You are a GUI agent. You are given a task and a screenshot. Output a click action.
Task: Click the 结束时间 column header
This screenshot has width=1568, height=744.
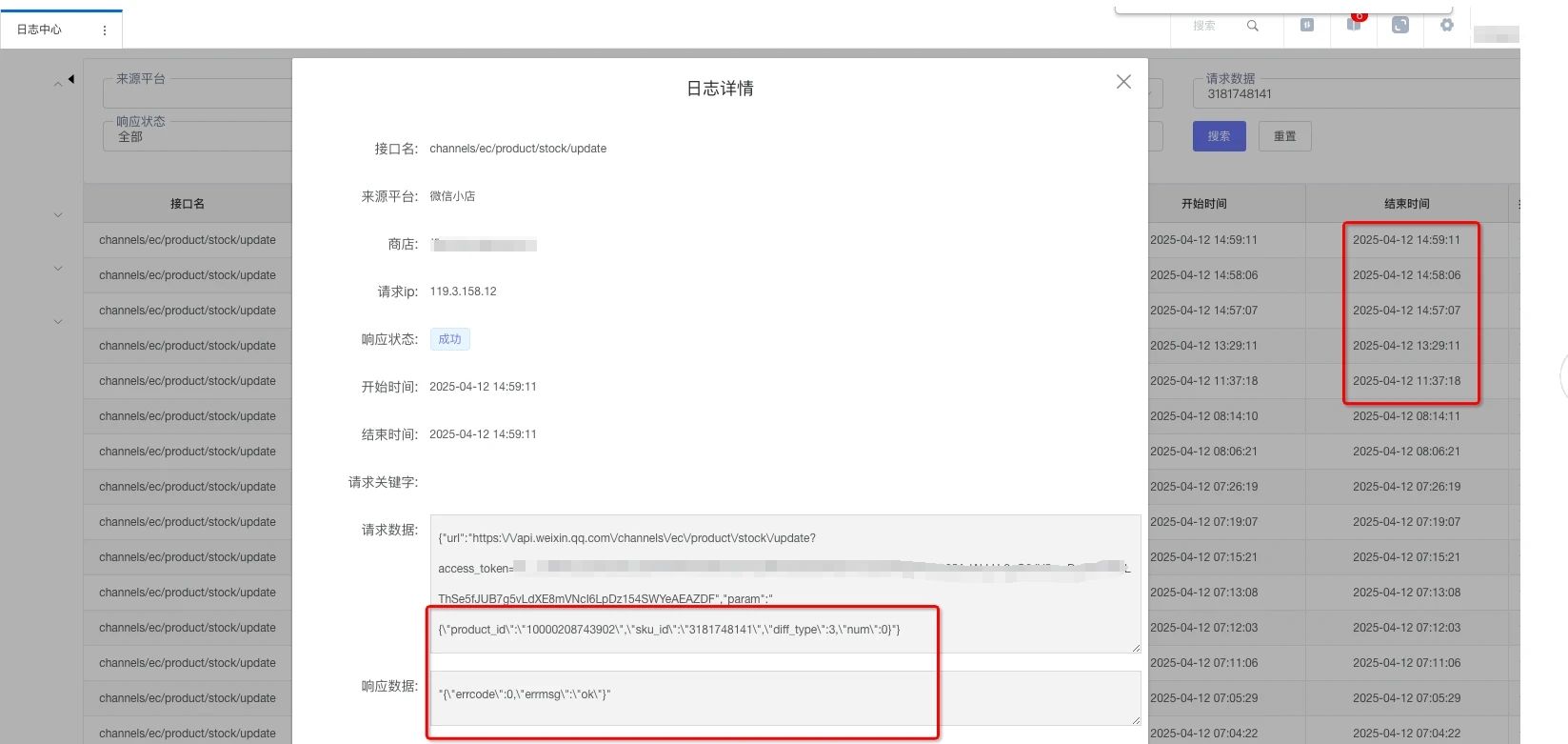[x=1407, y=204]
